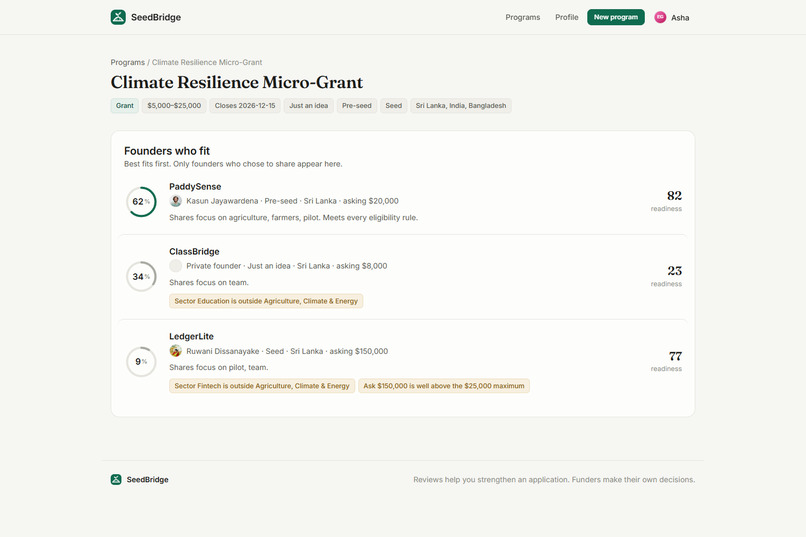Click Ruwani Dissanayake's avatar thumbnail
Screen dimensions: 806x537
tap(176, 351)
